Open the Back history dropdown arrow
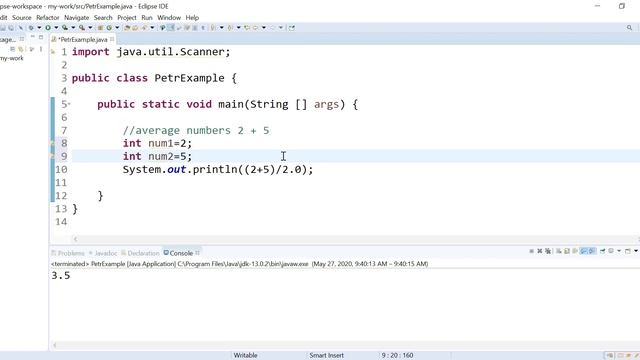640x360 pixels. point(264,28)
